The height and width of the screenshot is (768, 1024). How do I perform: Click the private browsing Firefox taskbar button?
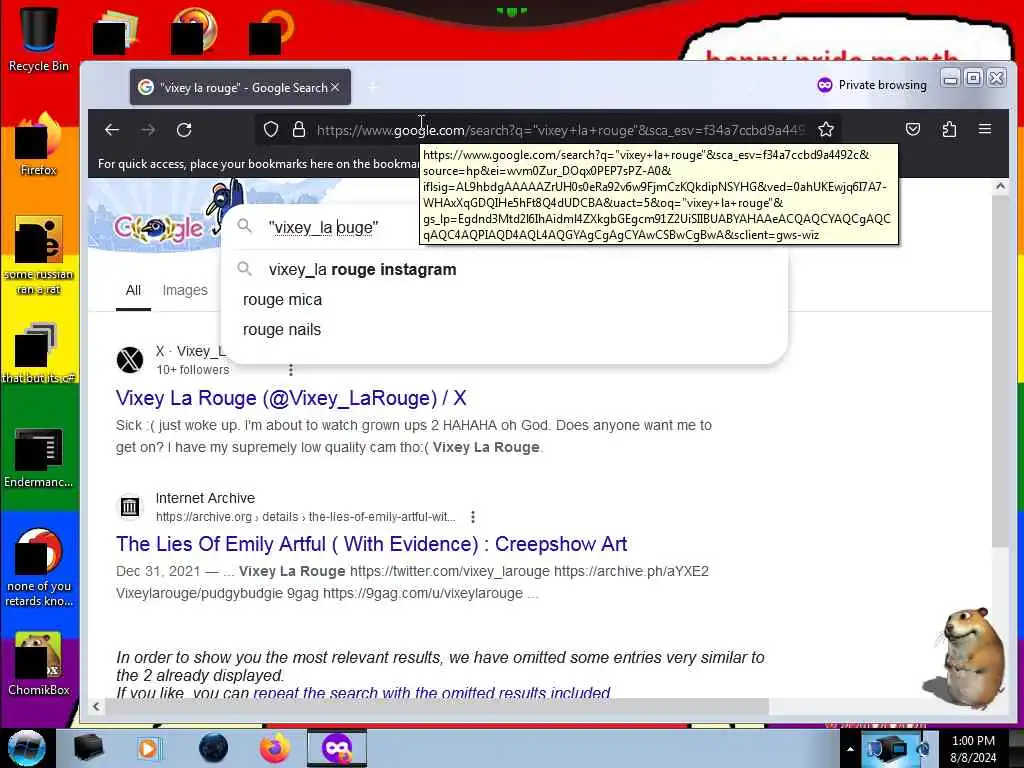click(337, 748)
